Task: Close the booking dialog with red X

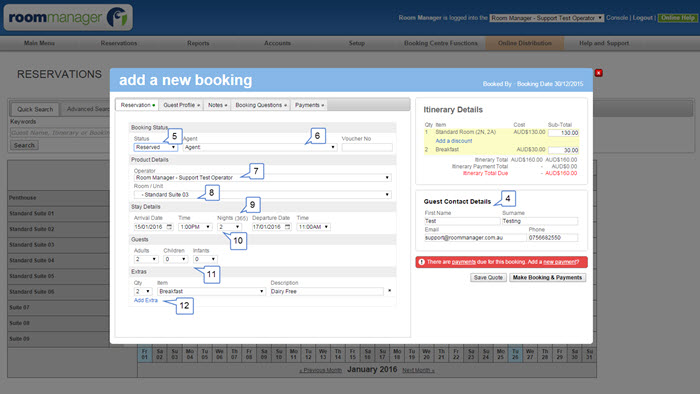Action: tap(599, 73)
